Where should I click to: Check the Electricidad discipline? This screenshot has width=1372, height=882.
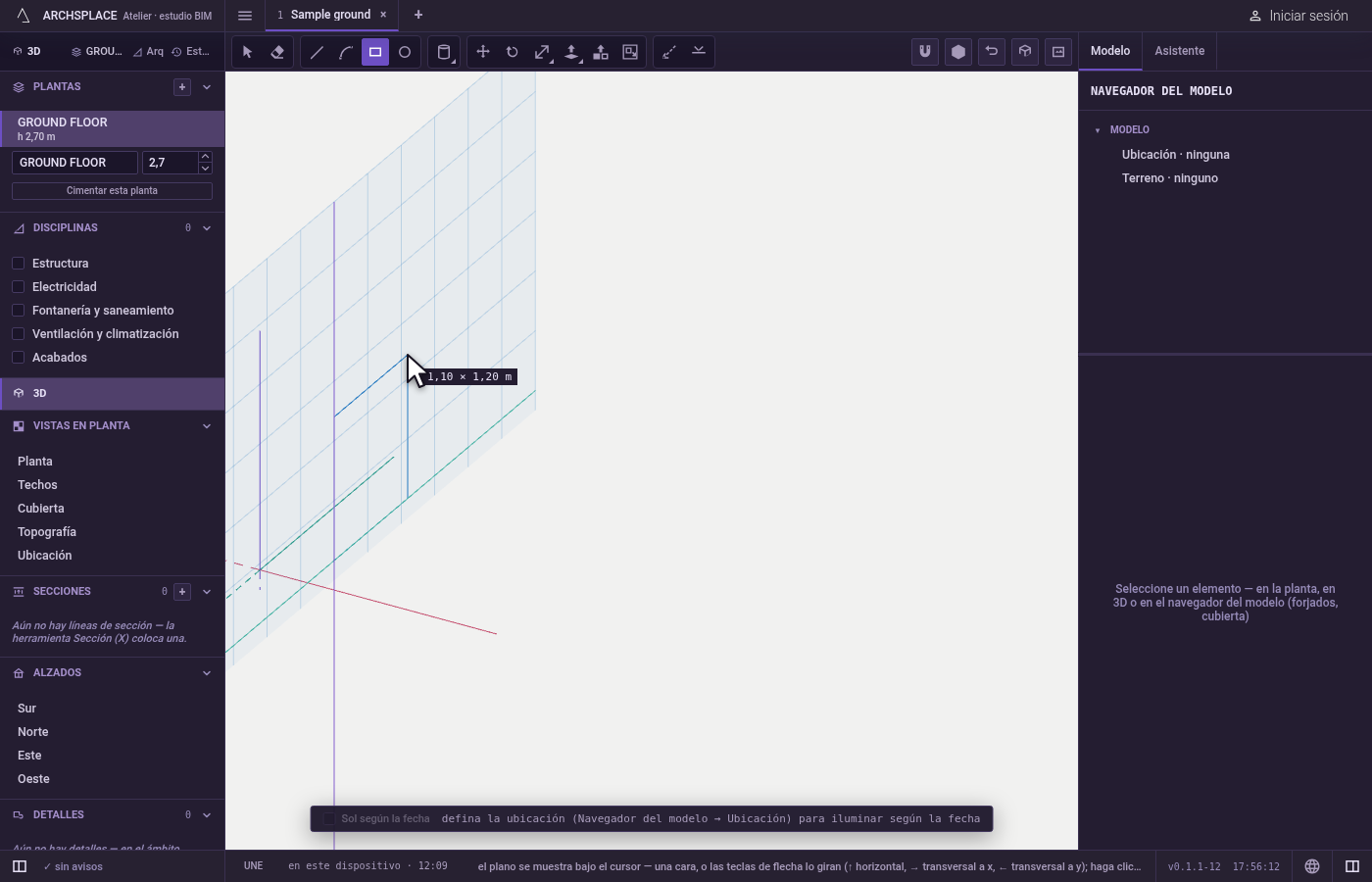click(18, 287)
